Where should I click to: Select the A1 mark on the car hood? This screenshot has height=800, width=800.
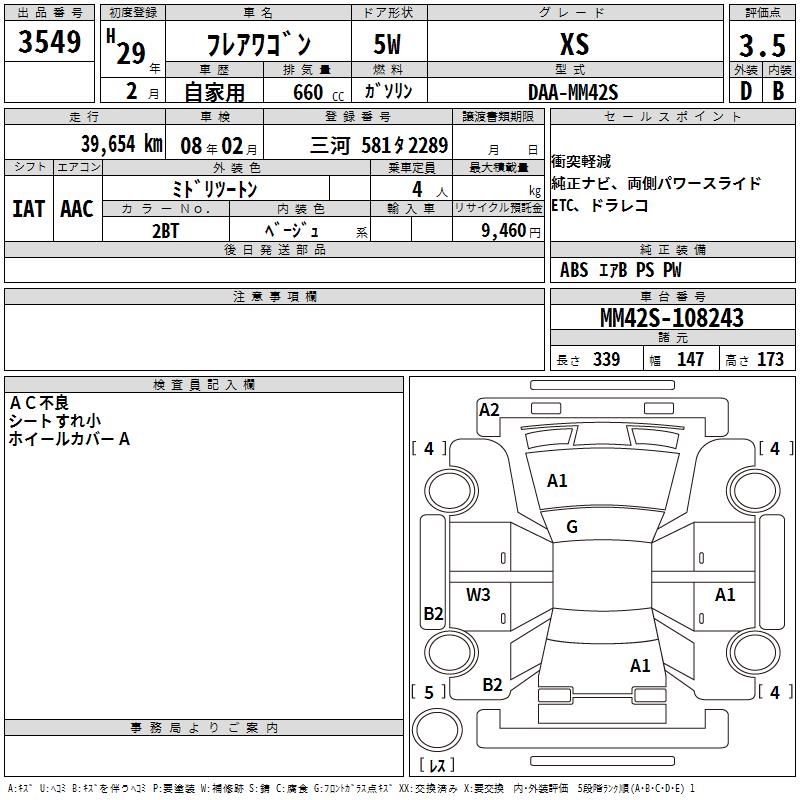[557, 481]
